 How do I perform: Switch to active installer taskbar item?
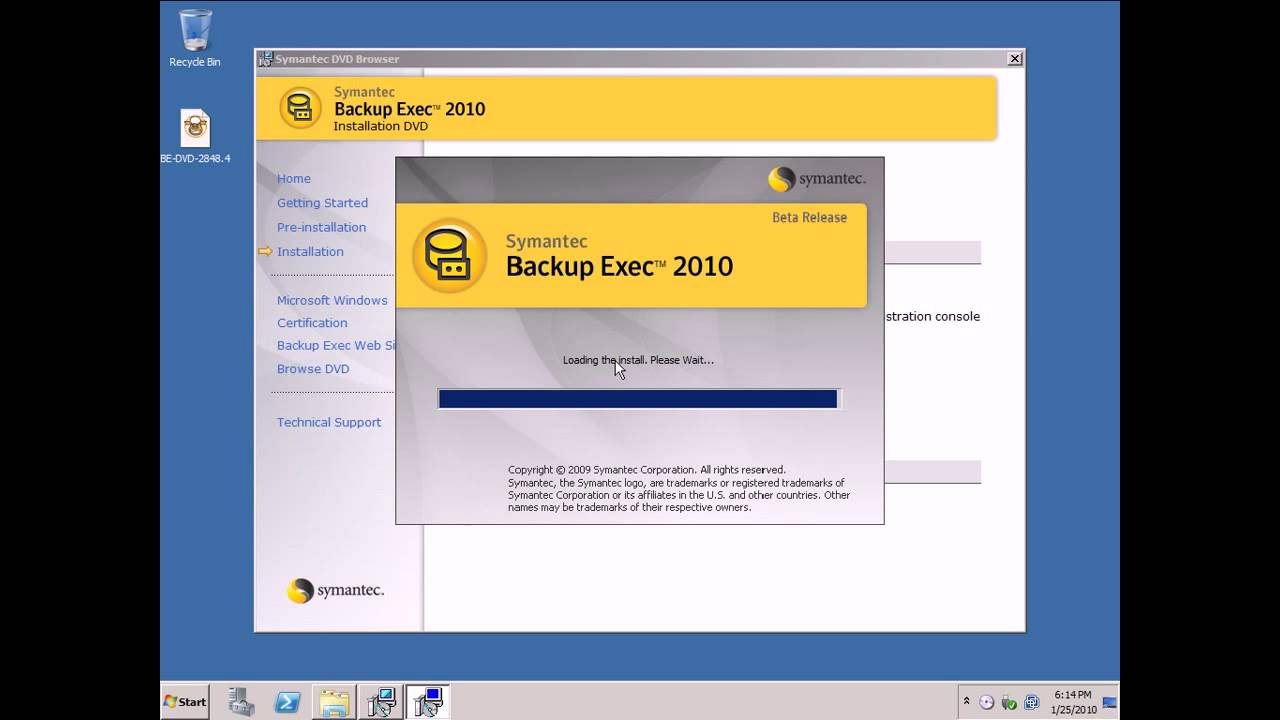pos(428,702)
